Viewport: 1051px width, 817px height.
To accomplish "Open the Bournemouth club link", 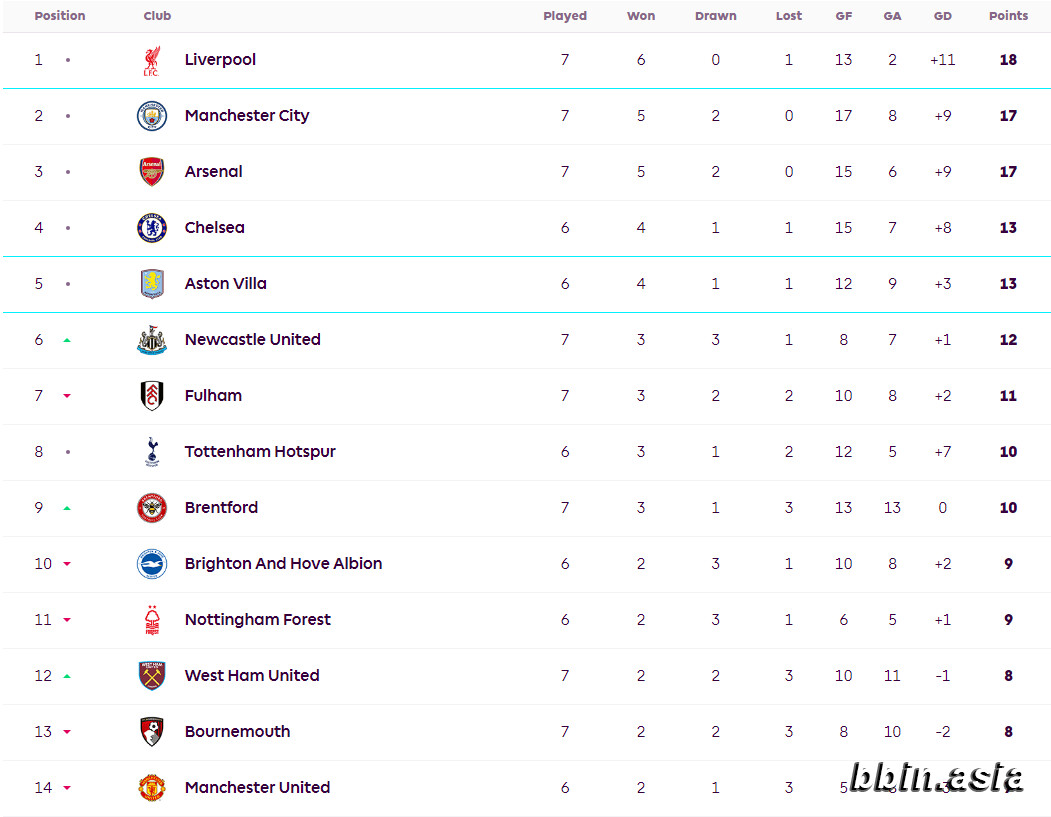I will pos(237,731).
